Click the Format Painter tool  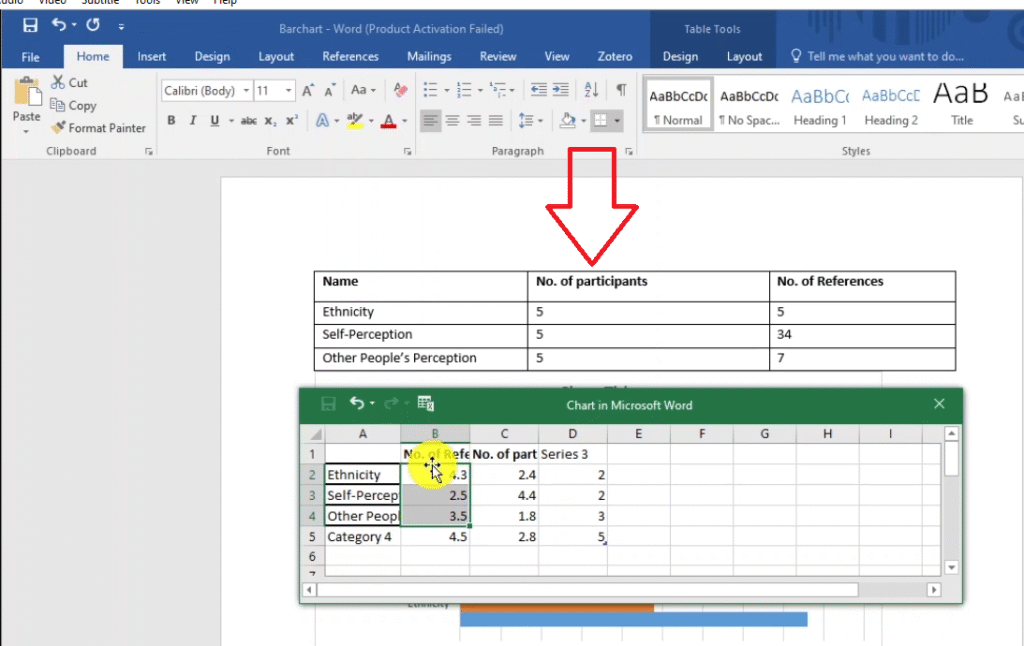tap(97, 128)
